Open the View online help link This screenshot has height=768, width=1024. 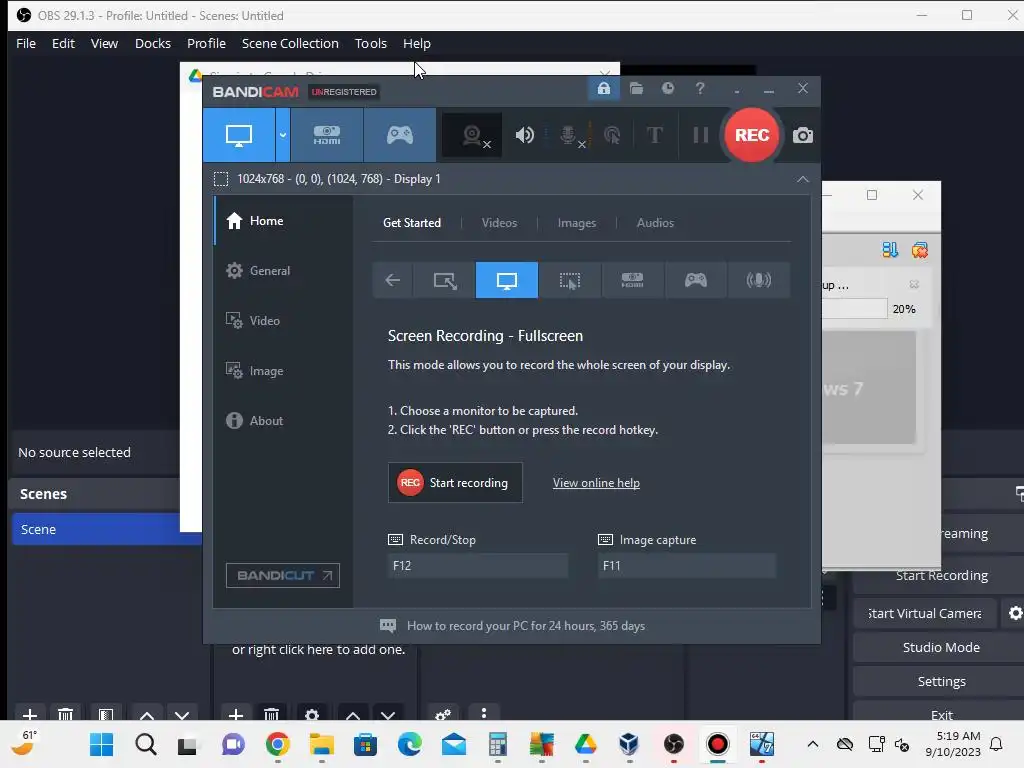(596, 483)
